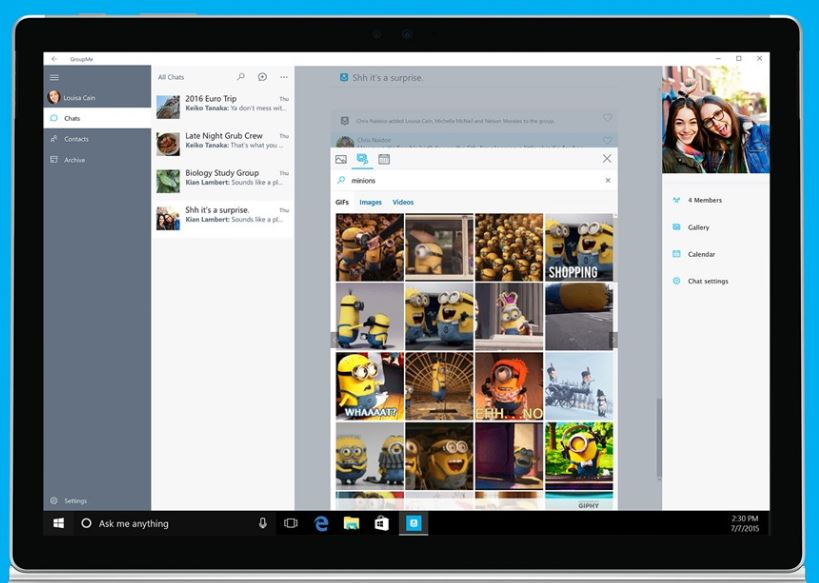Switch to the Images tab
819x583 pixels.
click(x=370, y=202)
